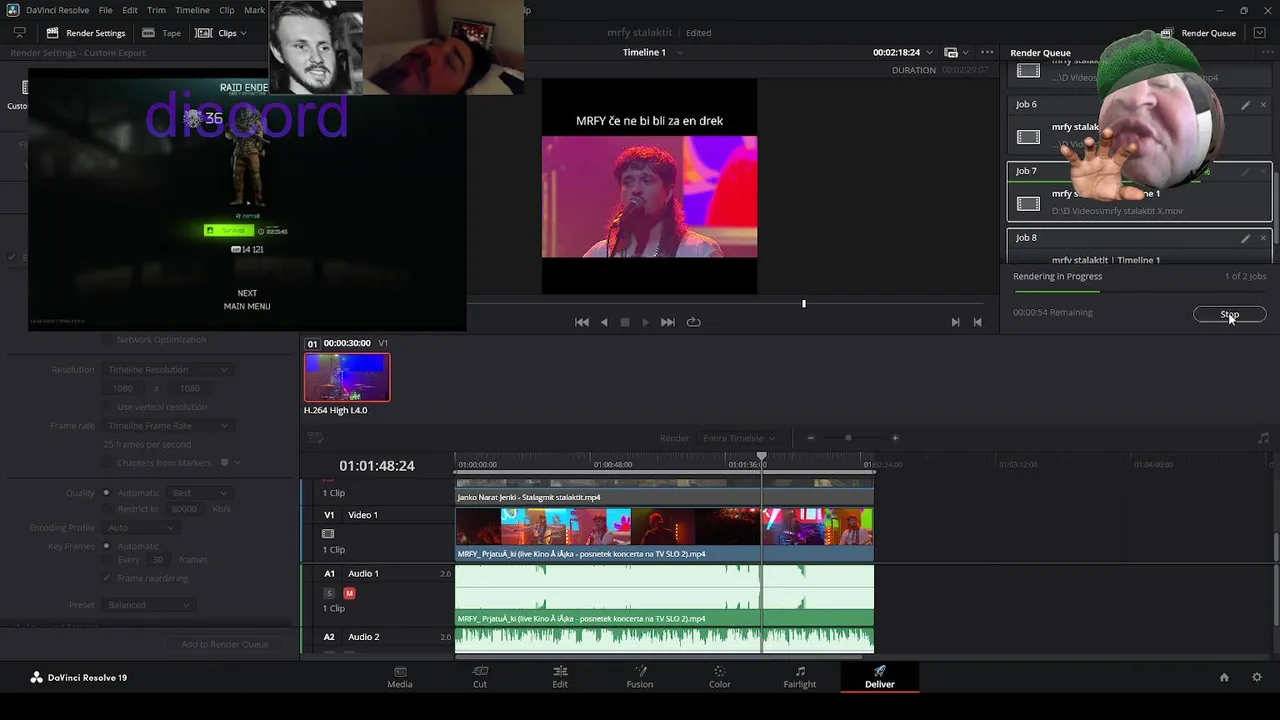Stop viewer playback

tap(625, 322)
